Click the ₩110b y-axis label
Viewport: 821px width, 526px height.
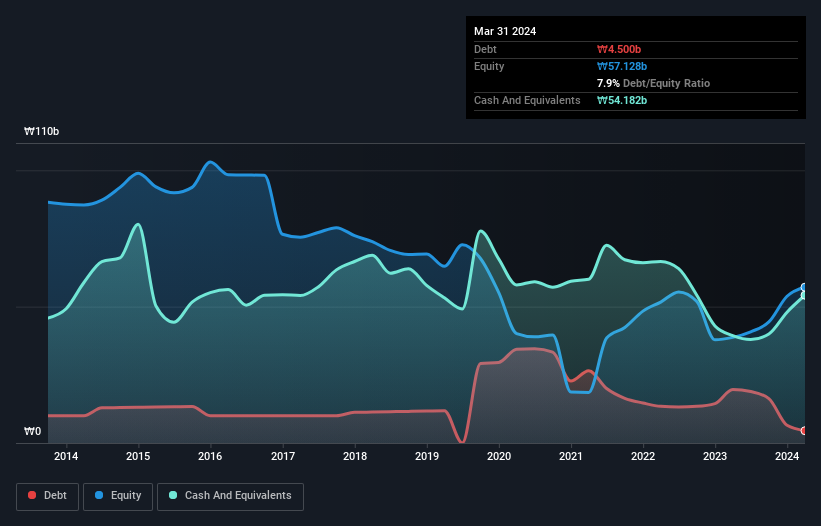[x=41, y=131]
